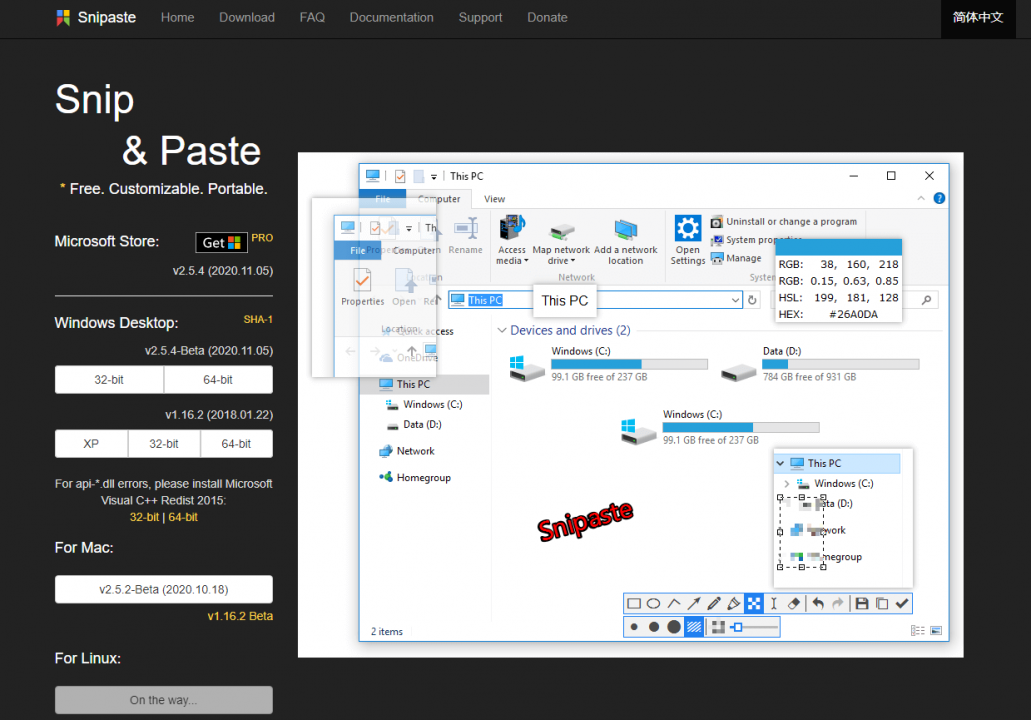This screenshot has width=1031, height=720.
Task: Select Network in the Explorer navigation pane
Action: [407, 451]
